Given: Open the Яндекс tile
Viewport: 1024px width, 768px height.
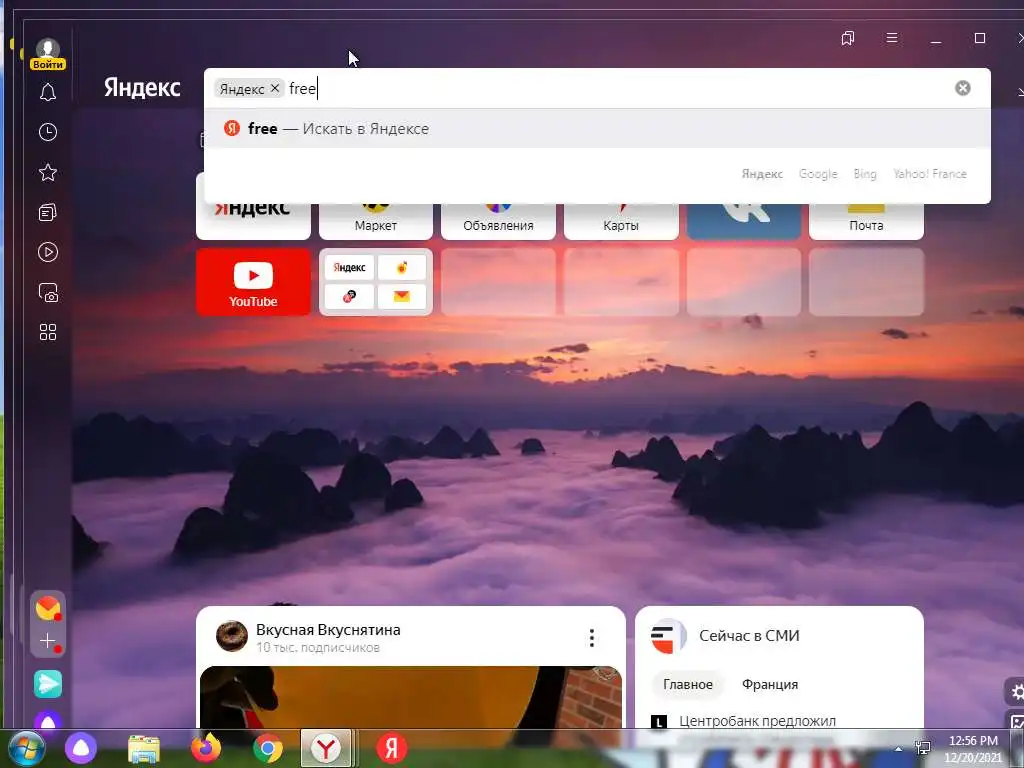Looking at the screenshot, I should 253,221.
